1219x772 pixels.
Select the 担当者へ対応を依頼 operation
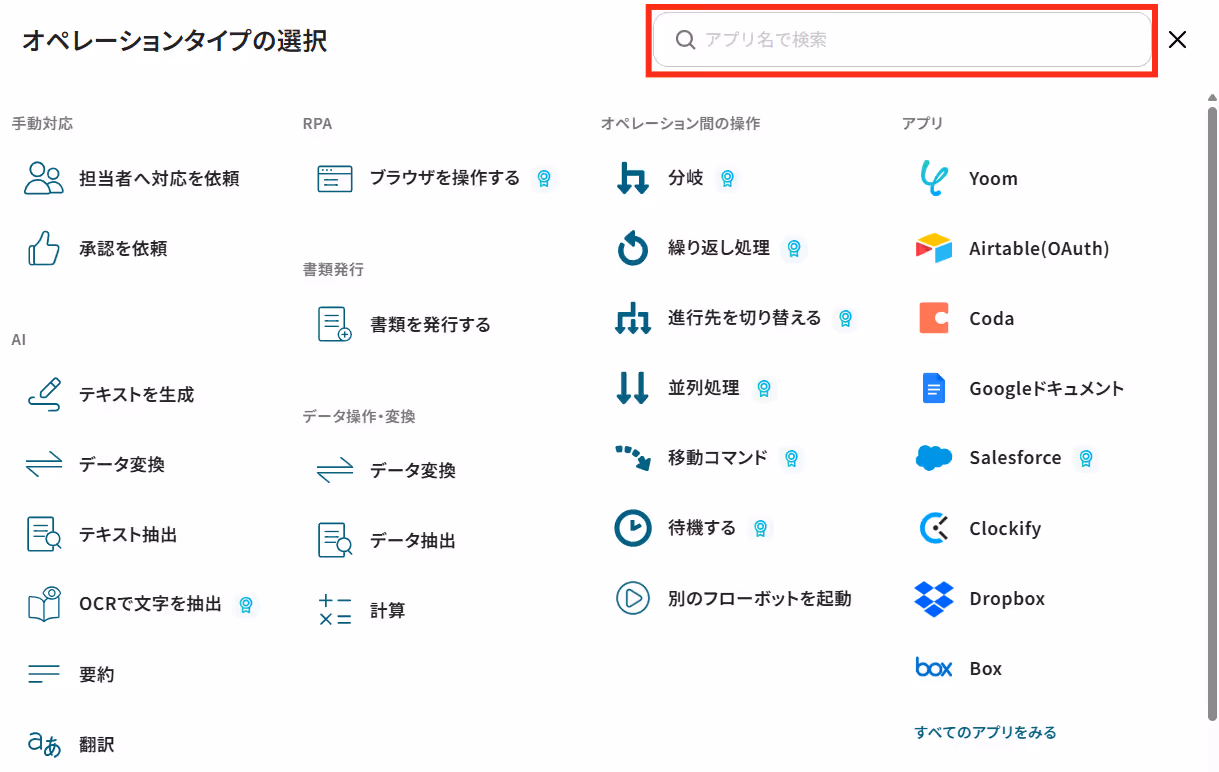pos(159,179)
